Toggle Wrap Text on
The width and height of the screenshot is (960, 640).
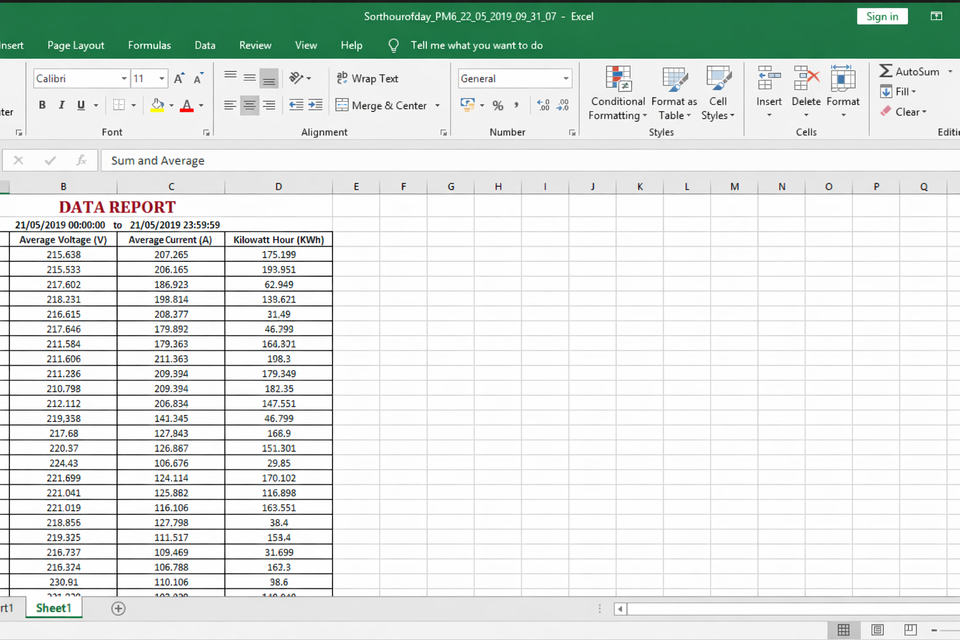click(x=367, y=78)
